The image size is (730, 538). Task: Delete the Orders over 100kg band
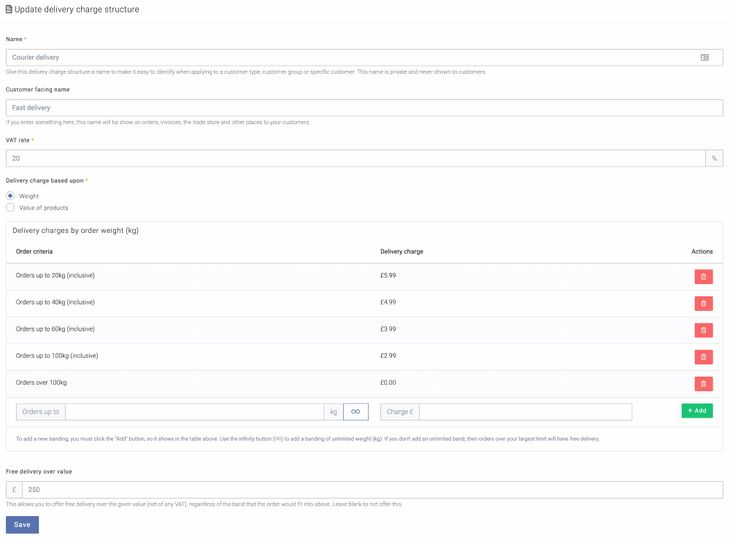point(703,383)
